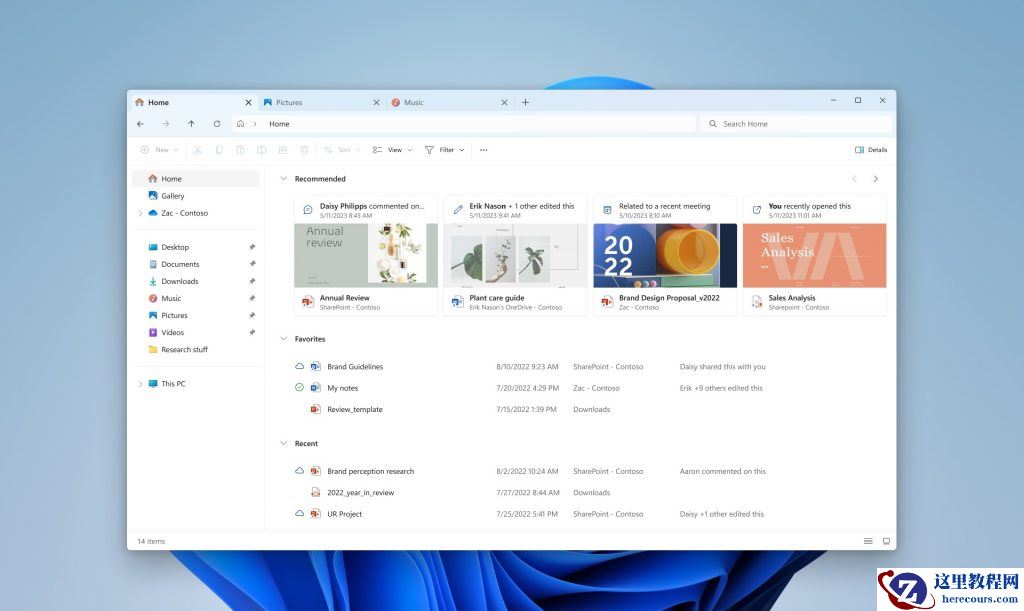Open the Gallery item in the sidebar
Screen dimensions: 1024x611
click(x=171, y=195)
